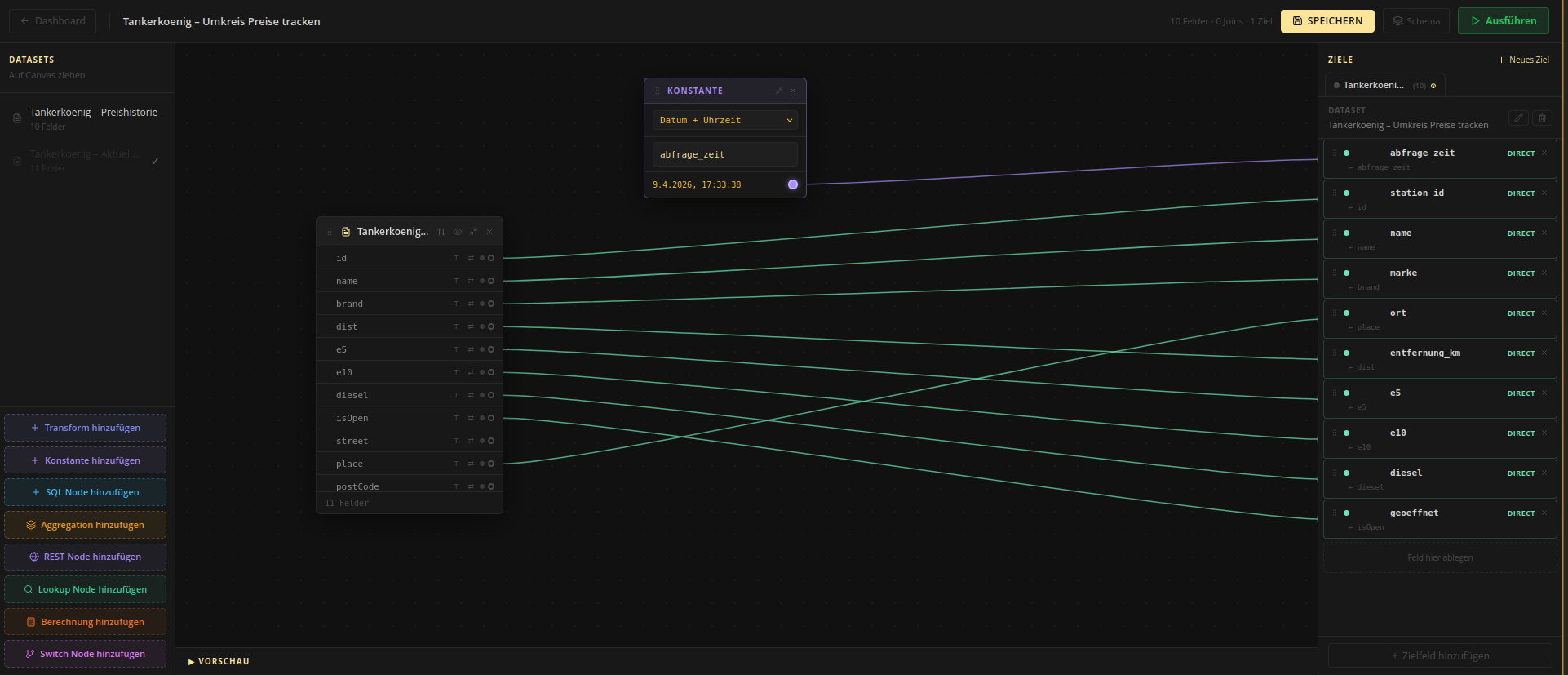Click the purple output port of Konstante node
Viewport: 1568px width, 675px height.
(x=792, y=184)
